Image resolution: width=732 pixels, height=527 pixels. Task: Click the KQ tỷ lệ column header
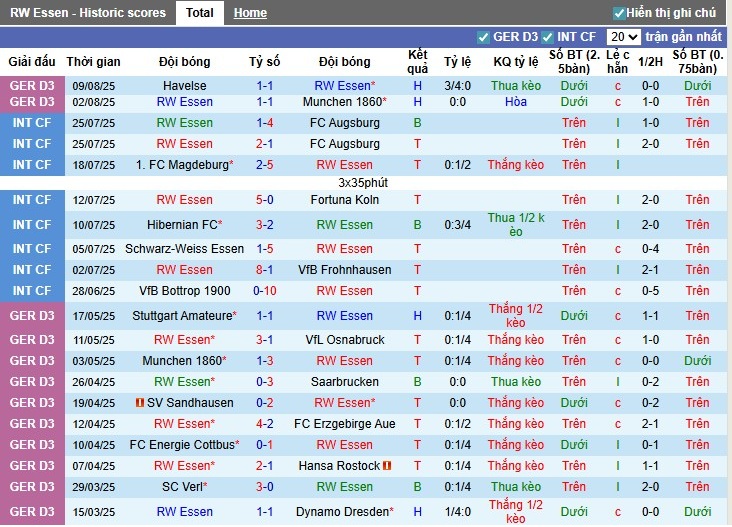(x=516, y=62)
